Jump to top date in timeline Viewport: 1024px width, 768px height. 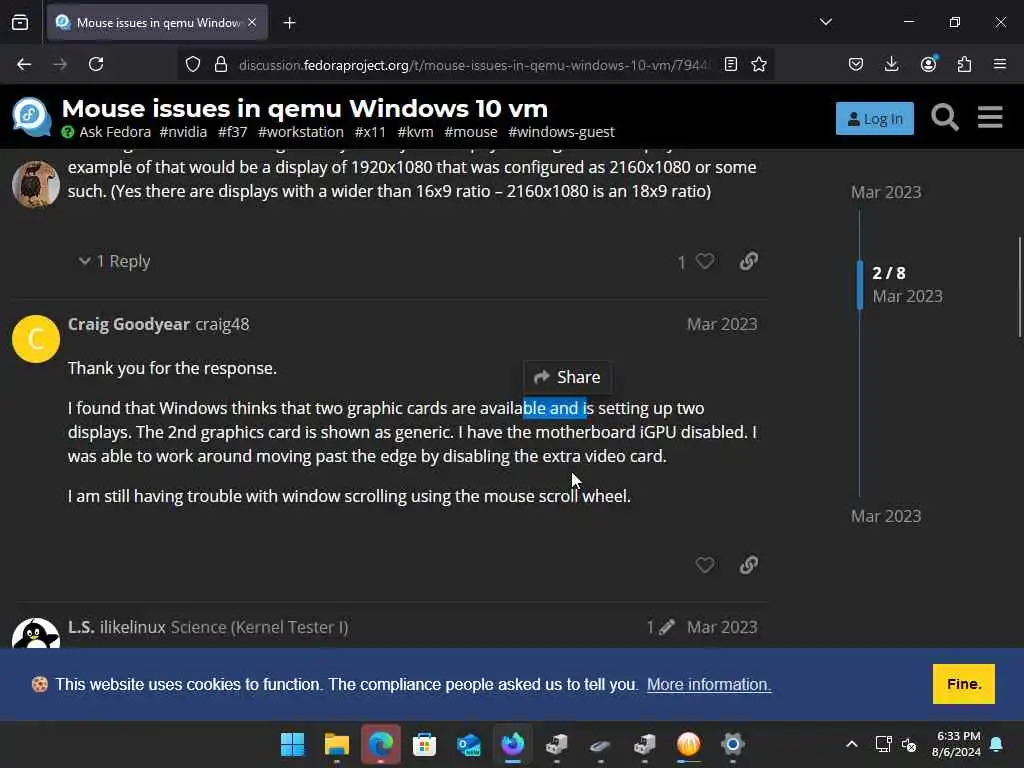pos(886,192)
